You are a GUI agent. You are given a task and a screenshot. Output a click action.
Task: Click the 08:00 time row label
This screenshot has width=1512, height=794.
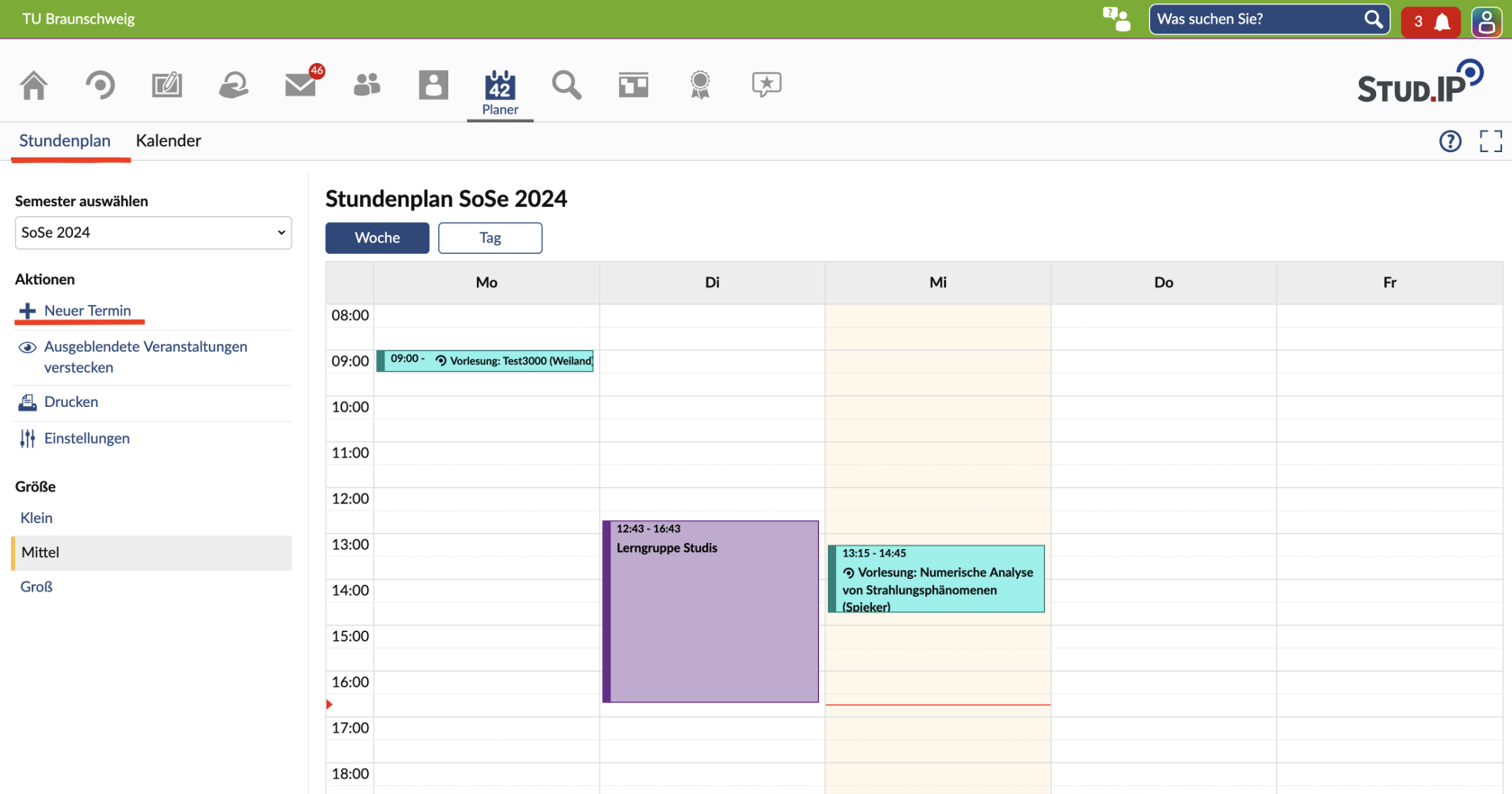(350, 315)
